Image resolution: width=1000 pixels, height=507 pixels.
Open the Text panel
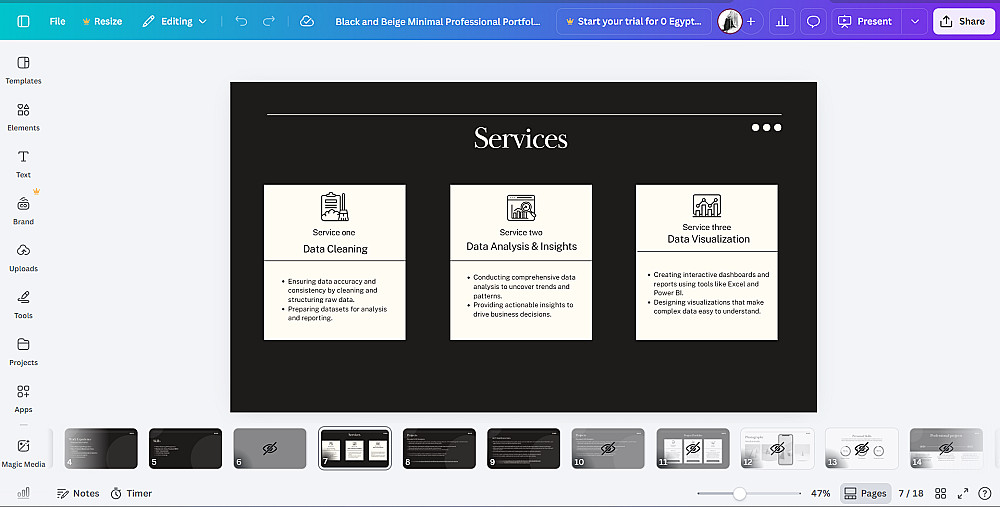24,164
